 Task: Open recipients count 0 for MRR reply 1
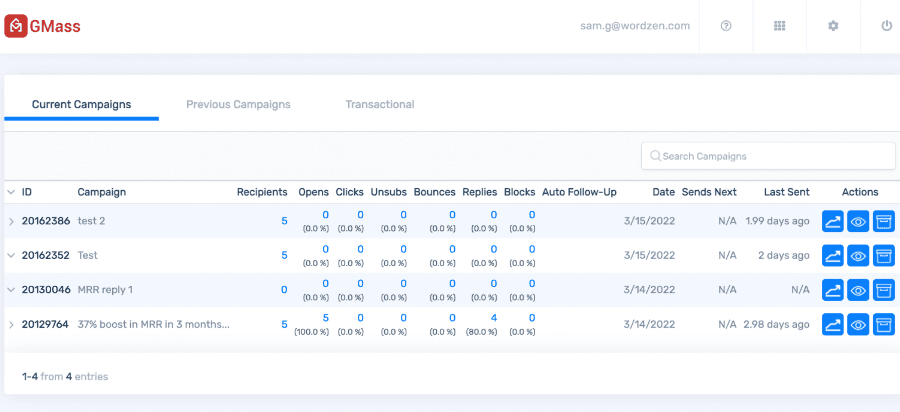pos(284,290)
